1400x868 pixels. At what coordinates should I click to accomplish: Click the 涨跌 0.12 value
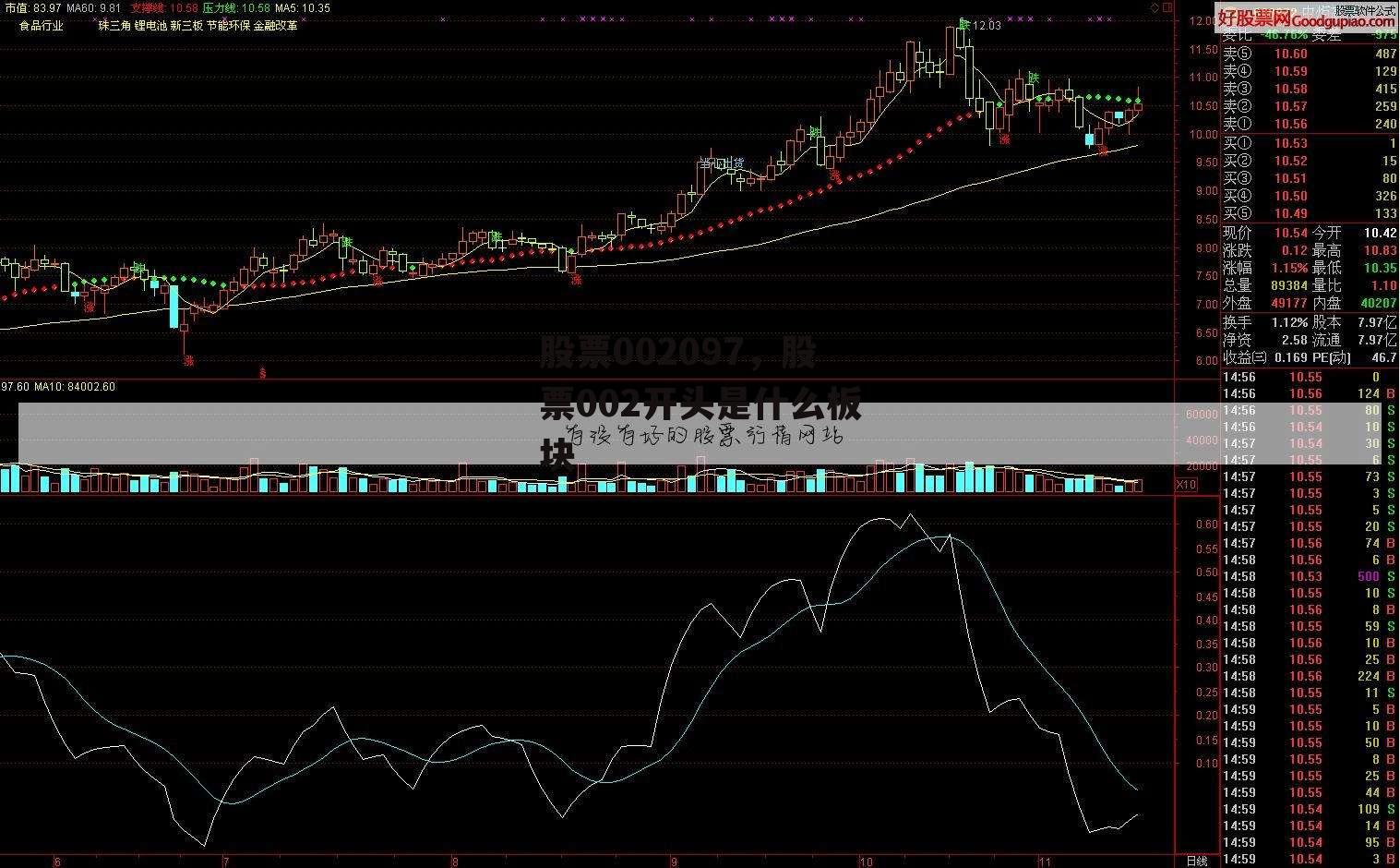1294,251
